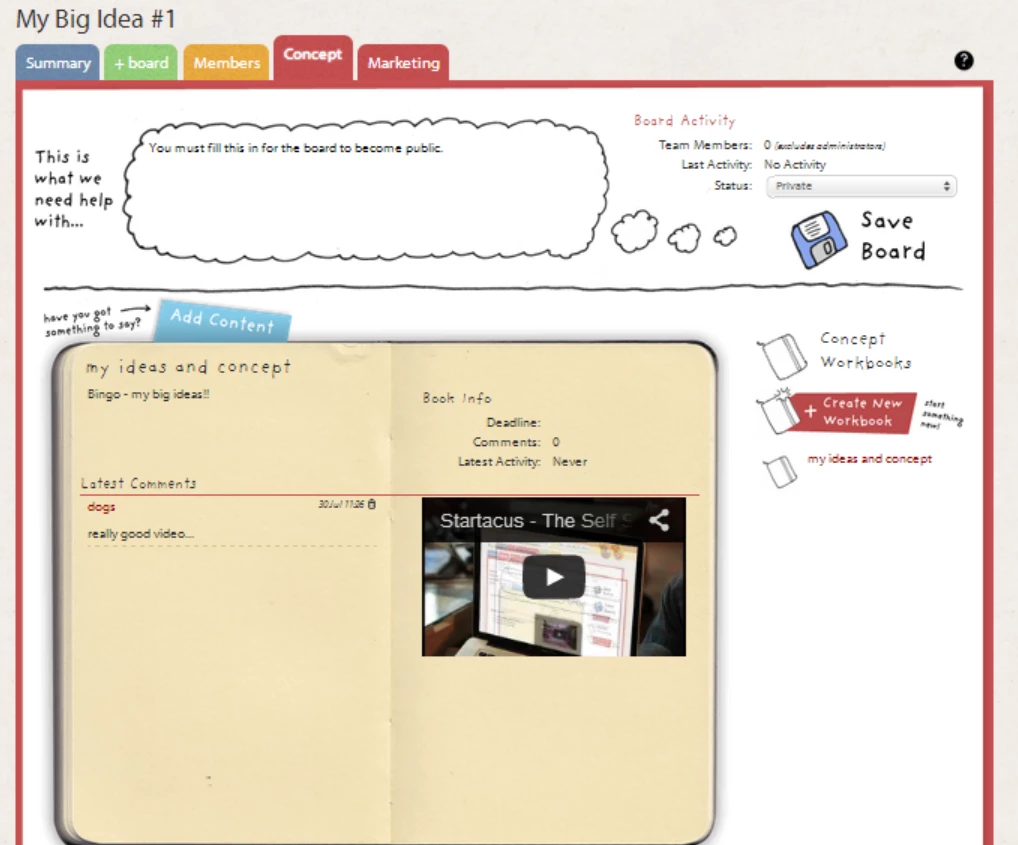
Task: Play the Startacus video
Action: coord(553,577)
